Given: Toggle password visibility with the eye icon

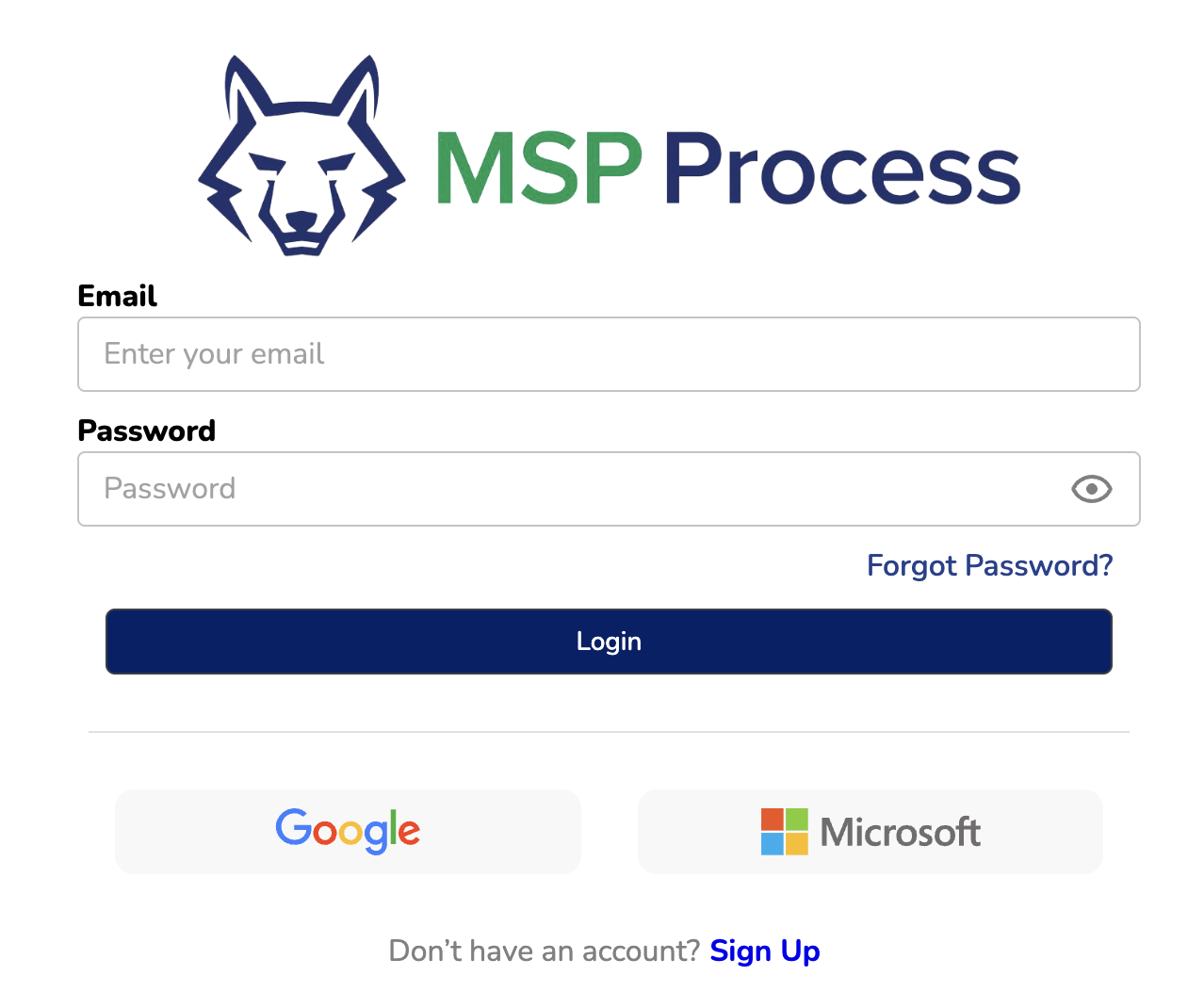Looking at the screenshot, I should pyautogui.click(x=1091, y=489).
